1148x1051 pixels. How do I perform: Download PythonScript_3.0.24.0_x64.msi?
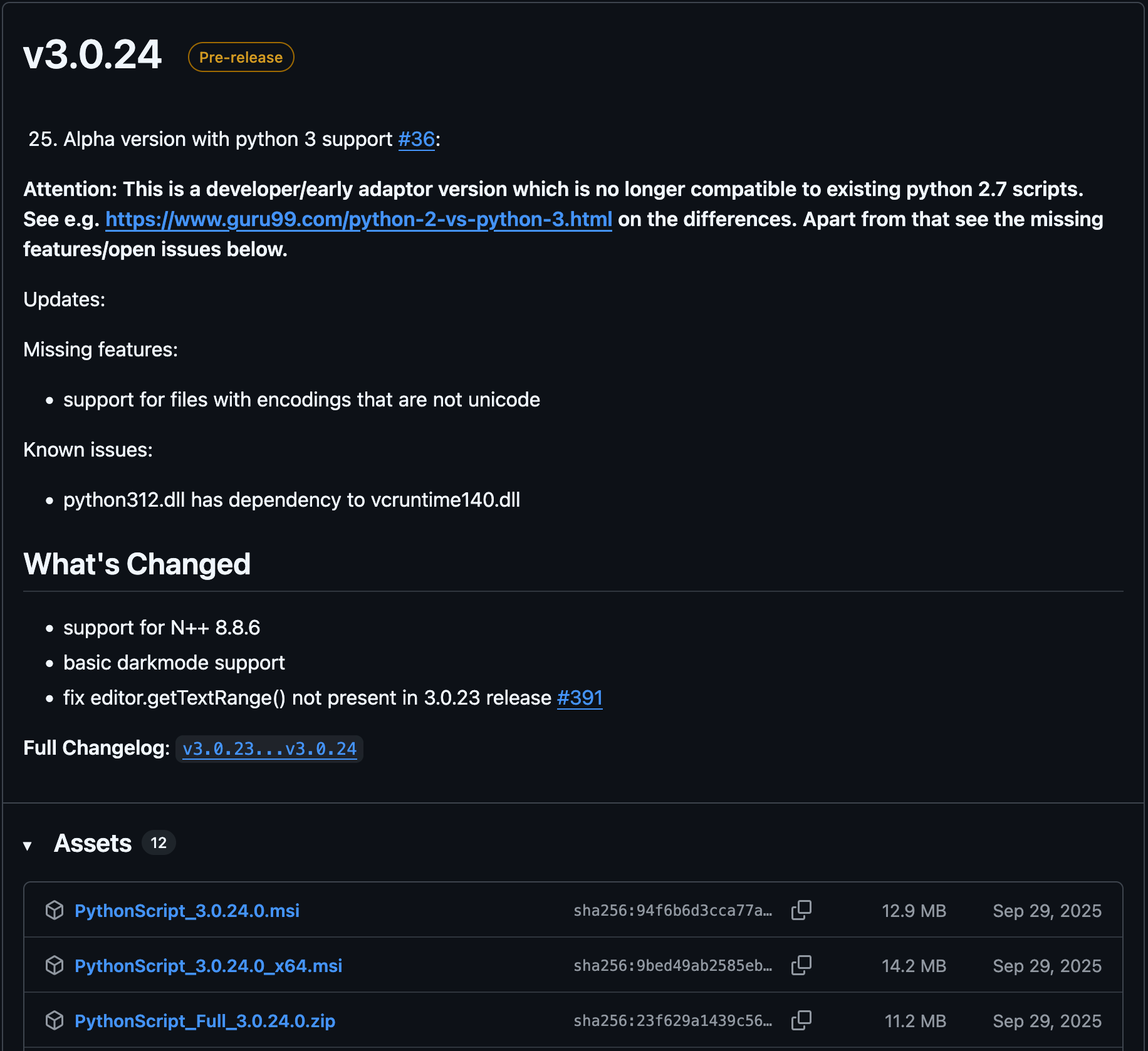208,965
